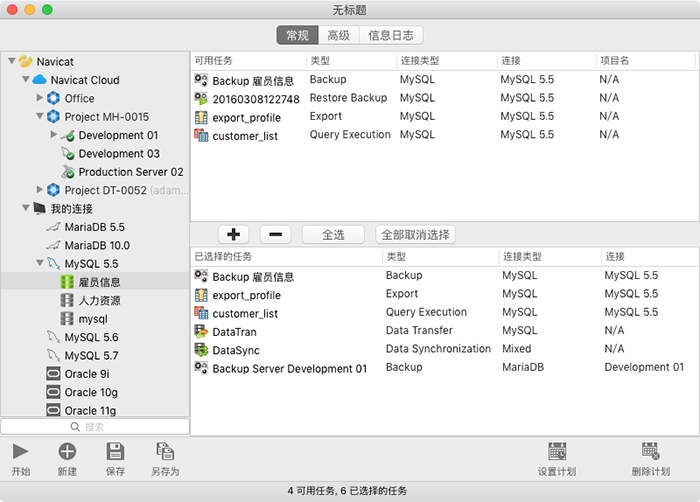The height and width of the screenshot is (502, 700).
Task: Collapse the MySQL 5.5 connection node
Action: 40,263
